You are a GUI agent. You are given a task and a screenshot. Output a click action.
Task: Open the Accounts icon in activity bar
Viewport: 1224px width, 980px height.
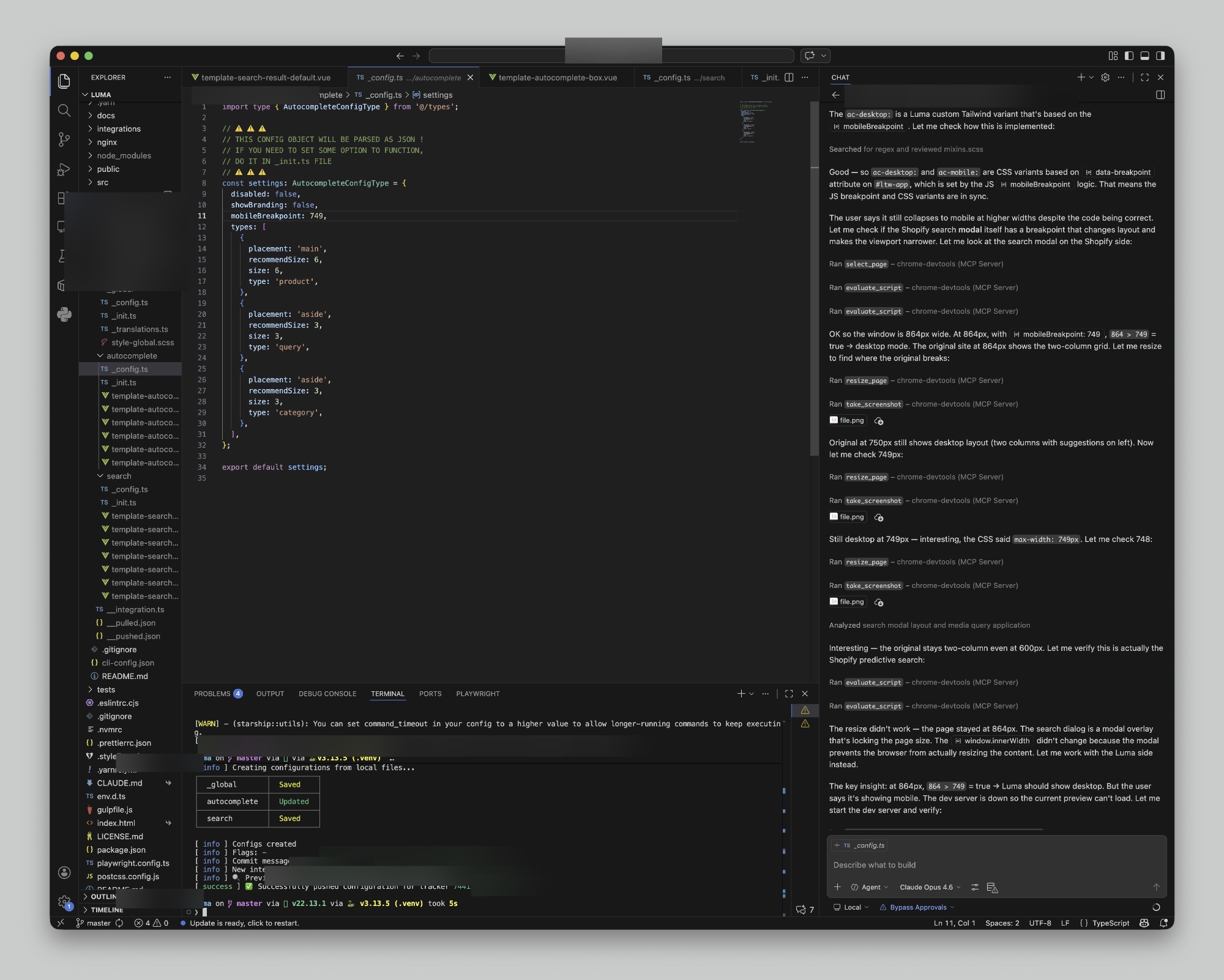[x=64, y=872]
